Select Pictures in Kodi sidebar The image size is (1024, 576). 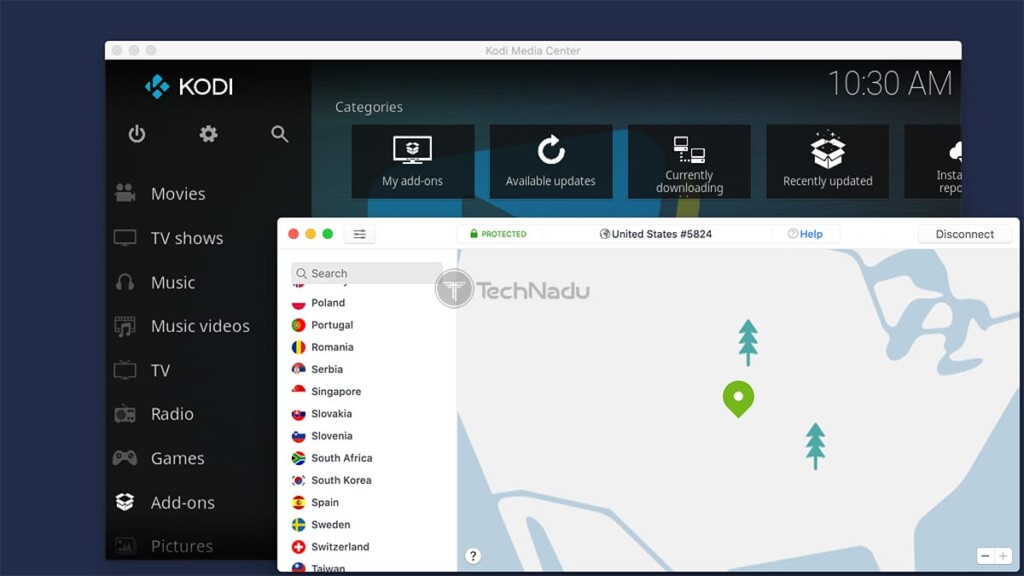182,546
